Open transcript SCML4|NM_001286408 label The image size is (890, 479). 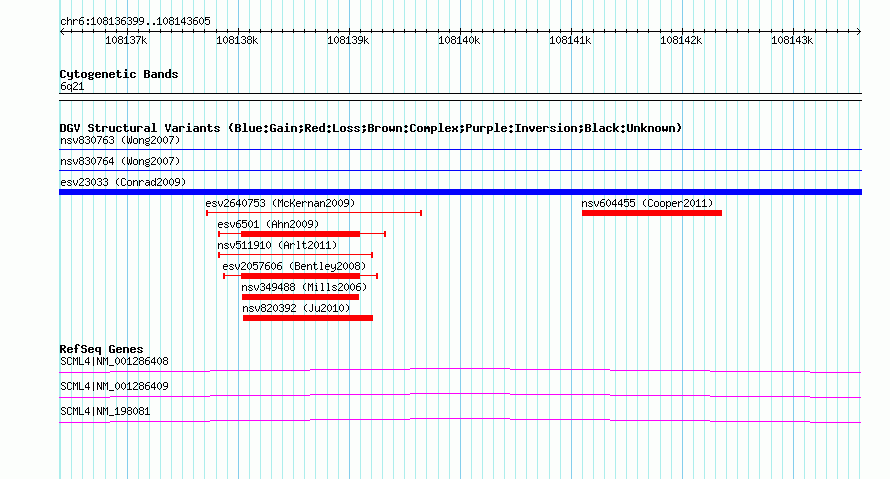point(114,361)
